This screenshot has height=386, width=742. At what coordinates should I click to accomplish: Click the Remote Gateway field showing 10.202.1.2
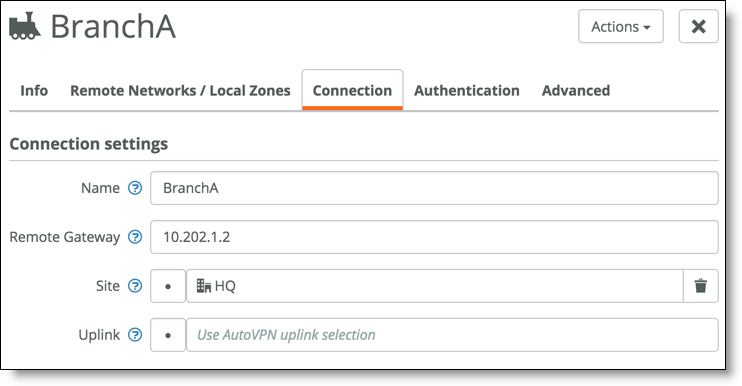coord(434,237)
